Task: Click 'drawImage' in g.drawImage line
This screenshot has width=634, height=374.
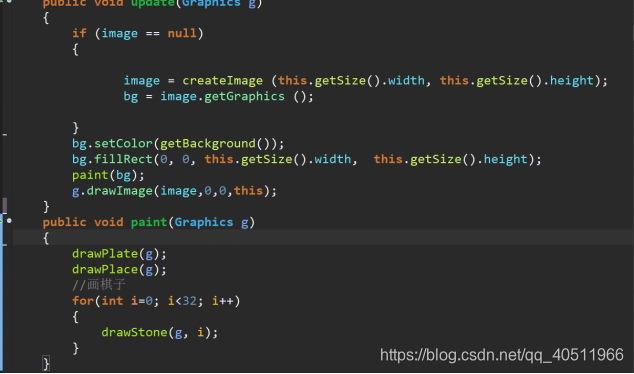Action: 120,191
